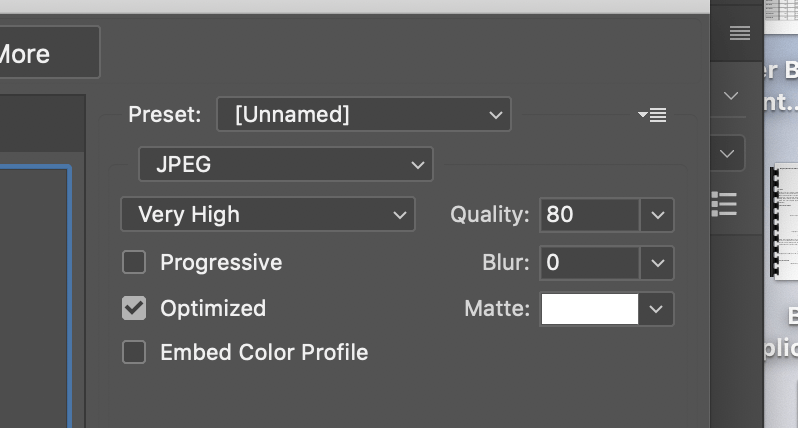
Task: Click the hamburger panel menu icon
Action: click(739, 33)
